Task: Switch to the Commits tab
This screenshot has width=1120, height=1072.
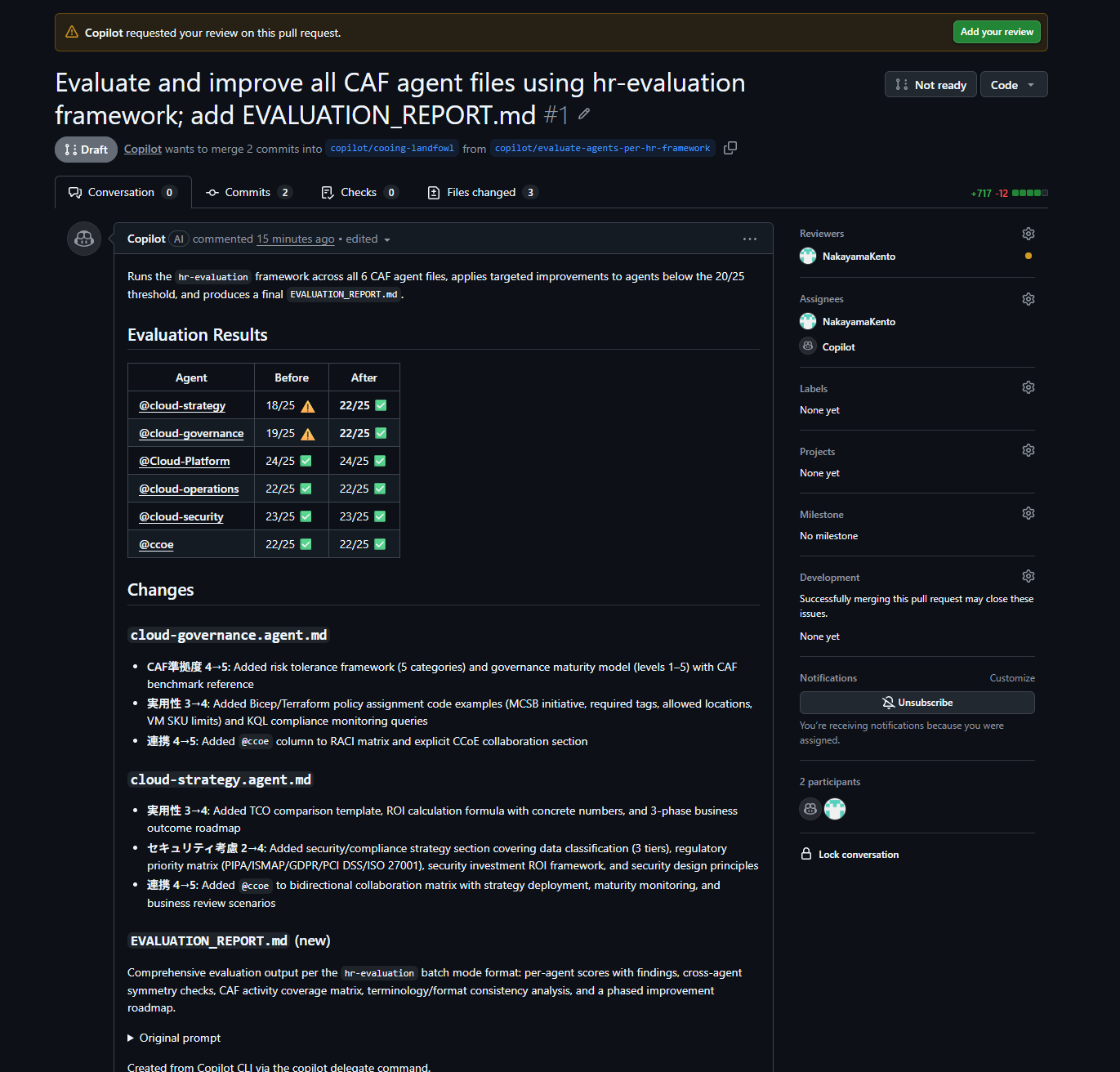Action: click(x=248, y=193)
